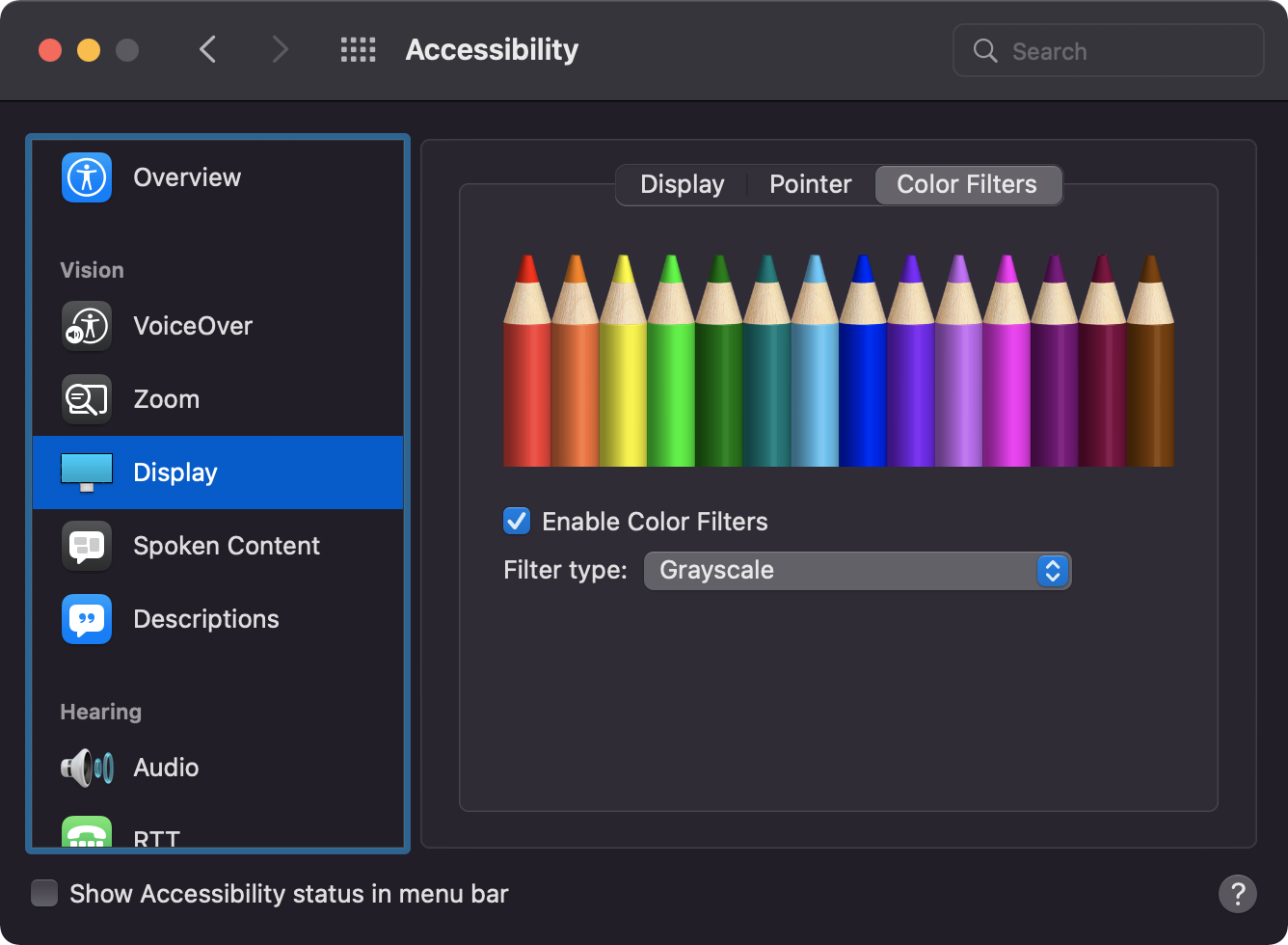1288x945 pixels.
Task: Click the Spoken Content speech bubble icon
Action: coord(87,546)
